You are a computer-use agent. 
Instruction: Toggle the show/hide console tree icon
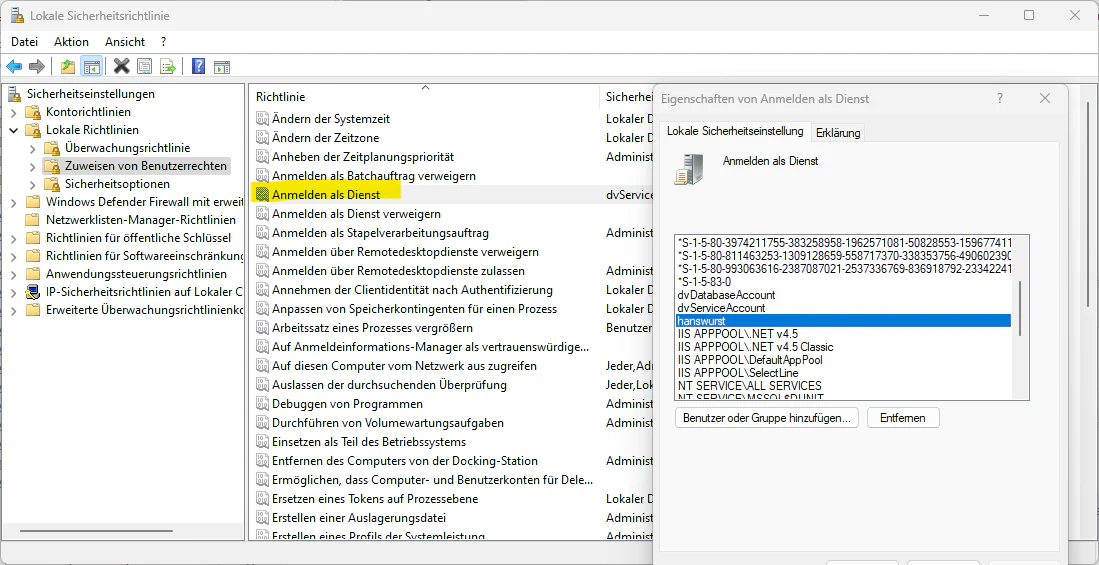pyautogui.click(x=91, y=67)
